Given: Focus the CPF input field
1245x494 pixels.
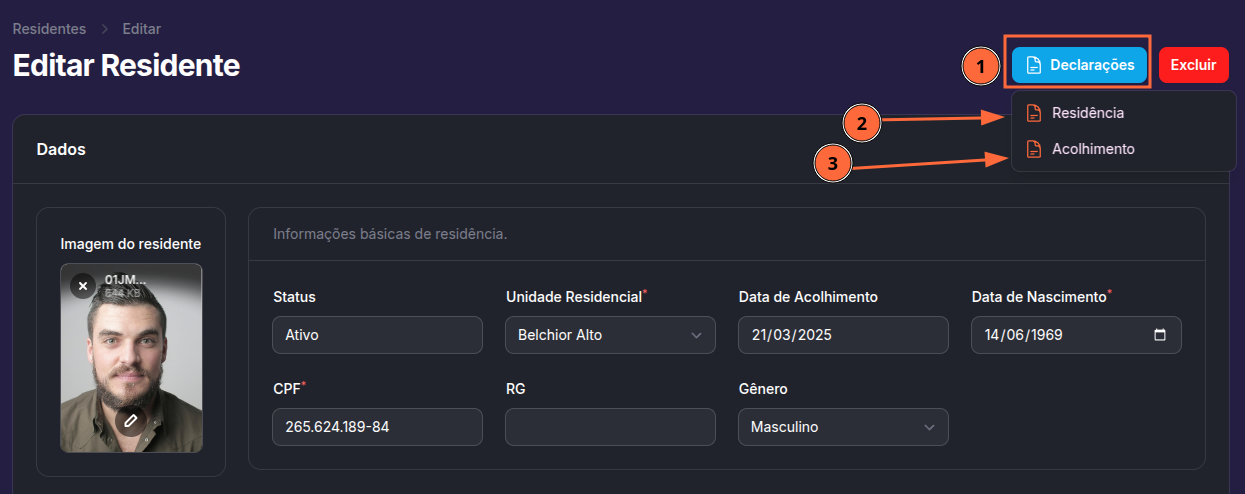Looking at the screenshot, I should pos(377,427).
